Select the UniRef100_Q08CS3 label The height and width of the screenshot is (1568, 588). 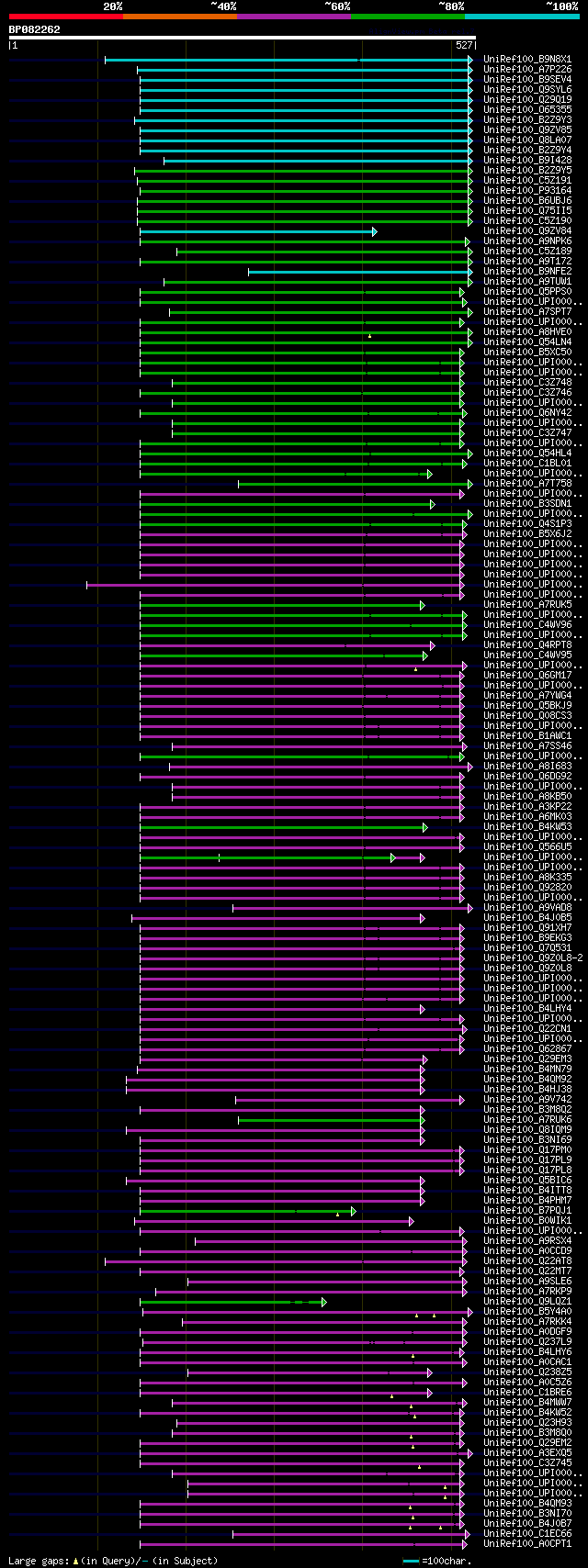pos(527,716)
